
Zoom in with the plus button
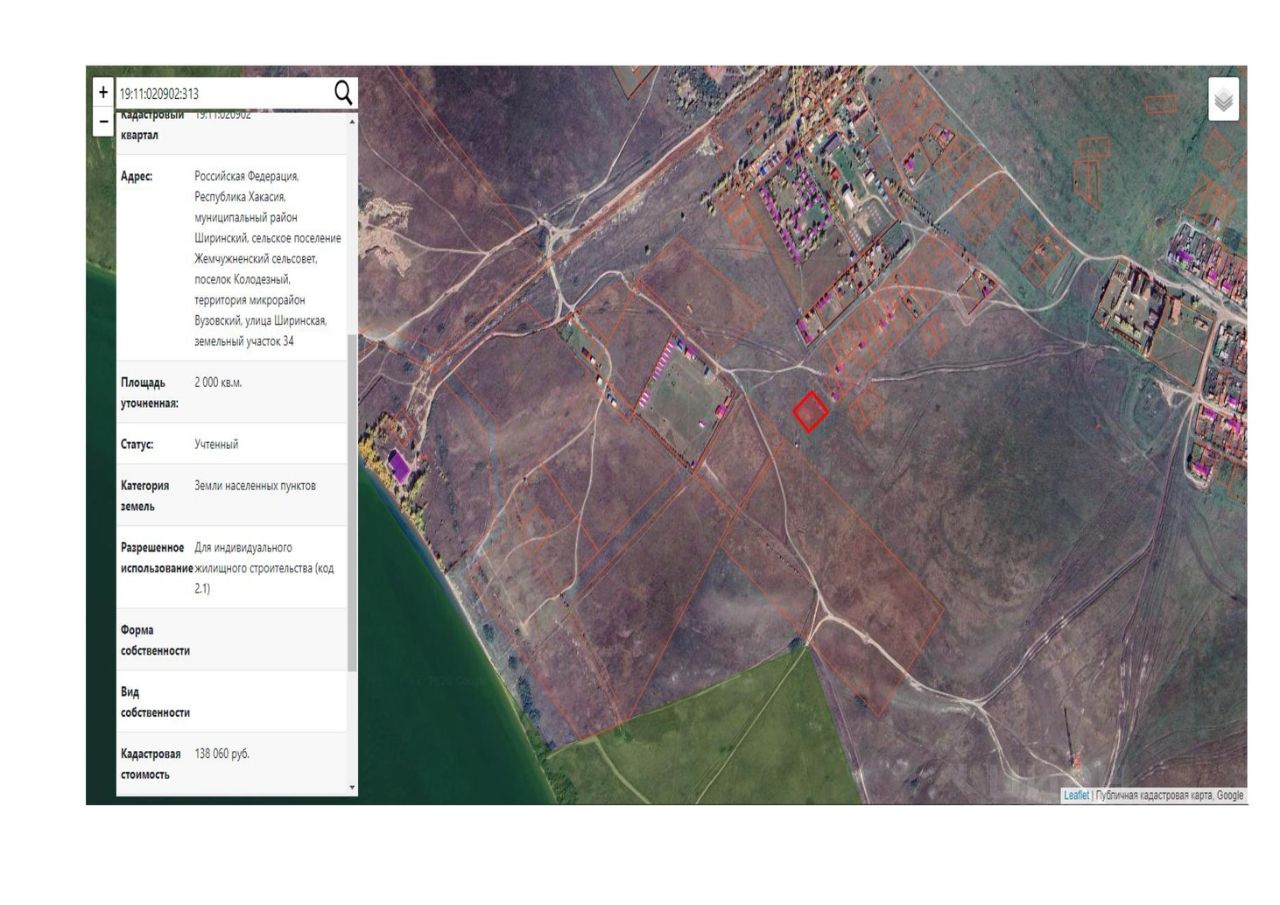tap(102, 92)
